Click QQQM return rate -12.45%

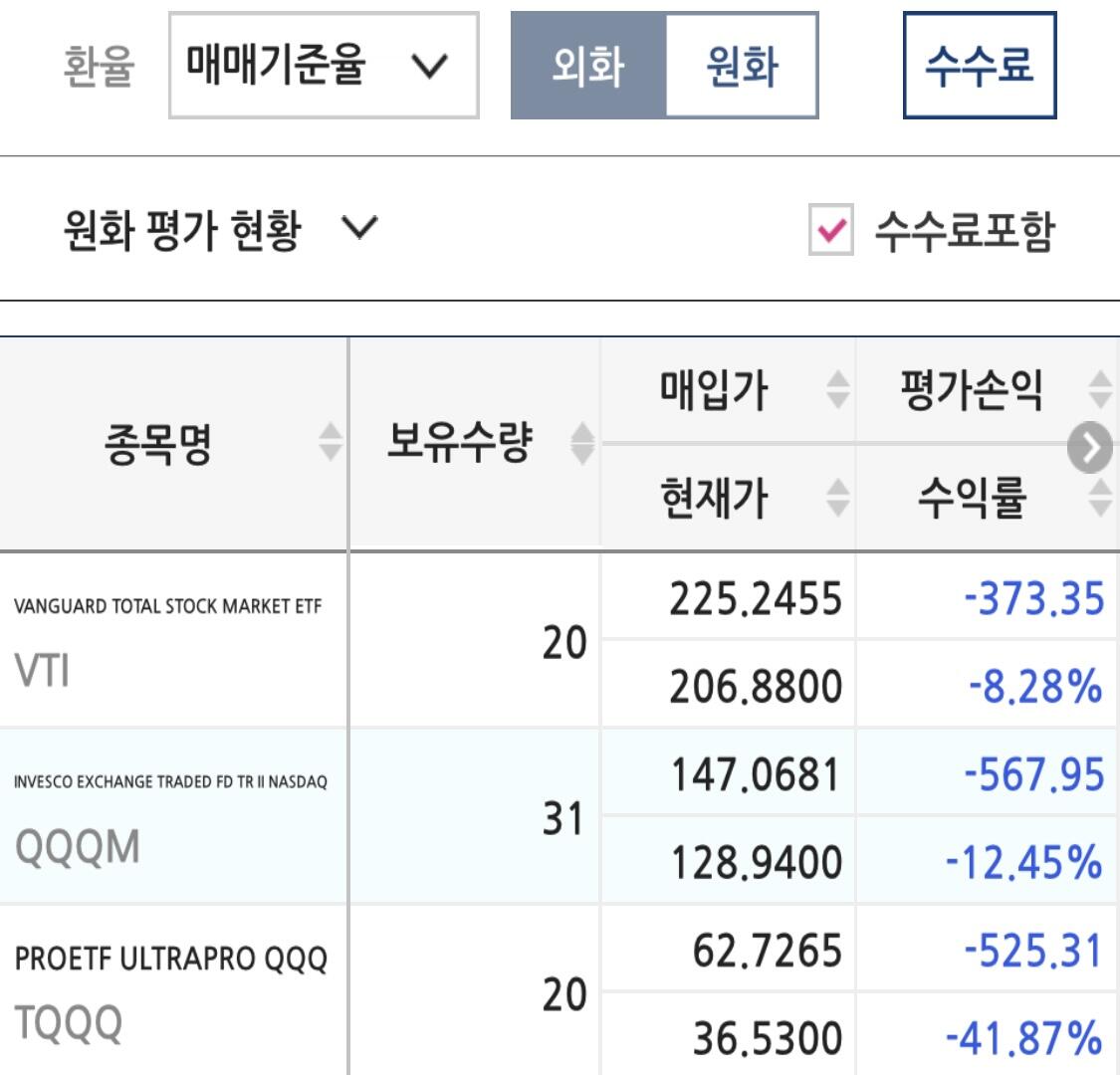[x=1024, y=863]
